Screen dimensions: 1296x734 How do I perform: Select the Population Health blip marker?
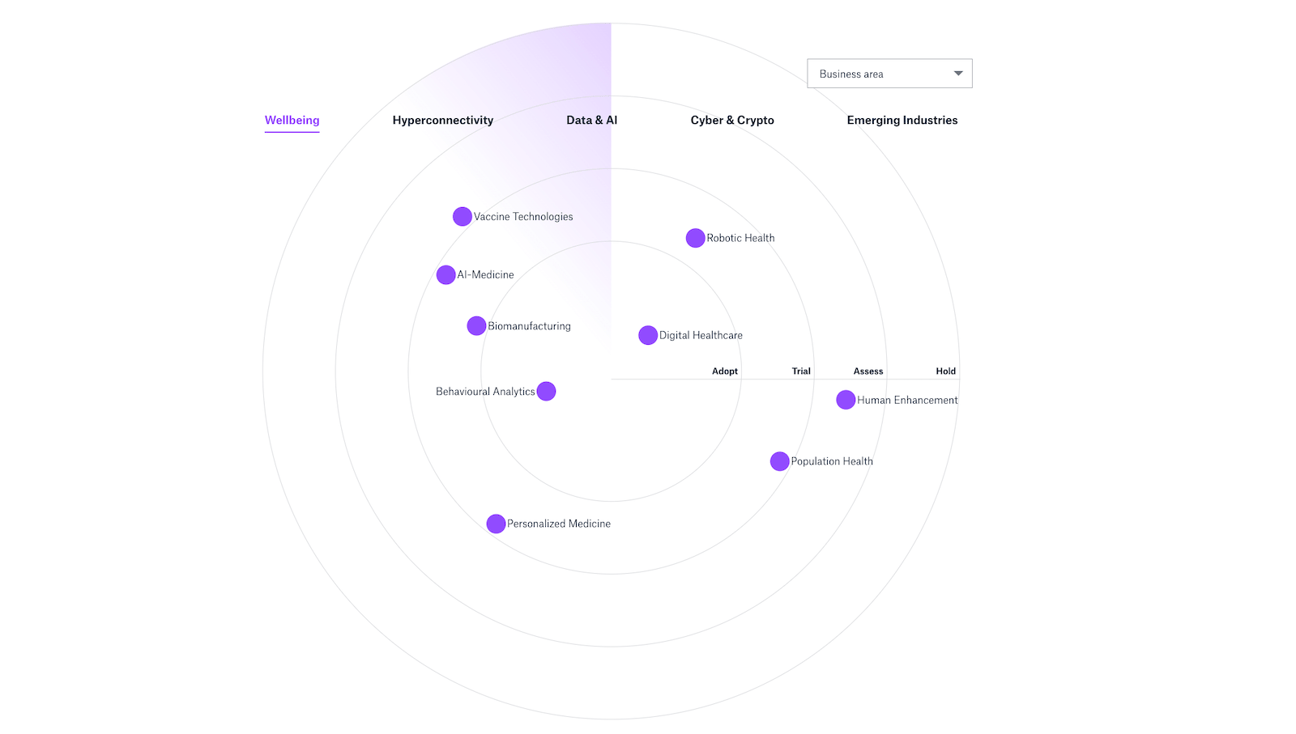point(780,461)
